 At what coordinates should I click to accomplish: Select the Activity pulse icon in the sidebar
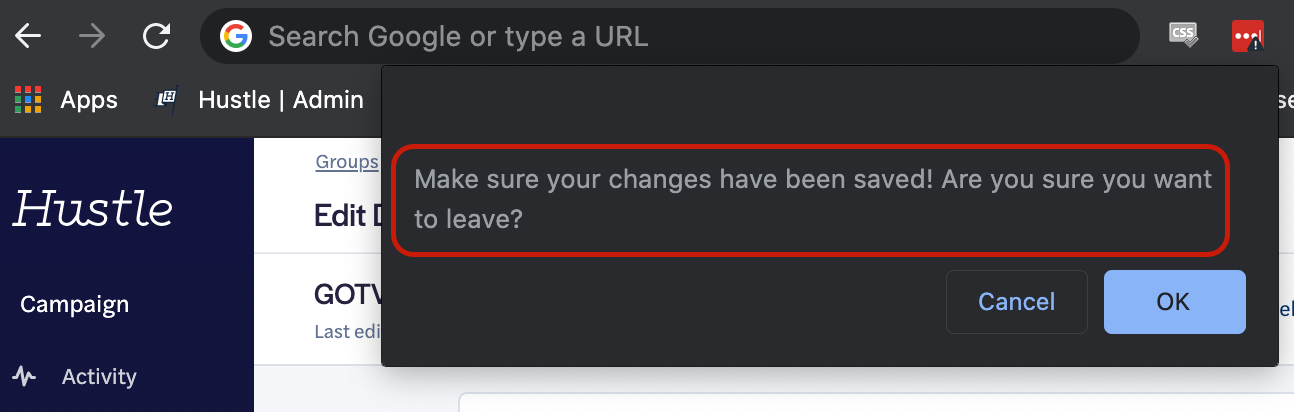(x=25, y=377)
